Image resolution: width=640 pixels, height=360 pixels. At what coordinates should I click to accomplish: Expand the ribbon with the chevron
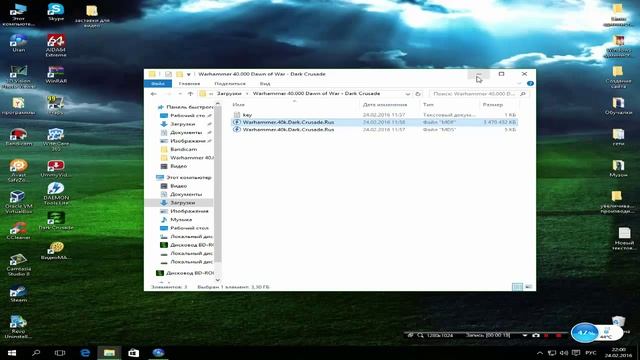coord(519,83)
